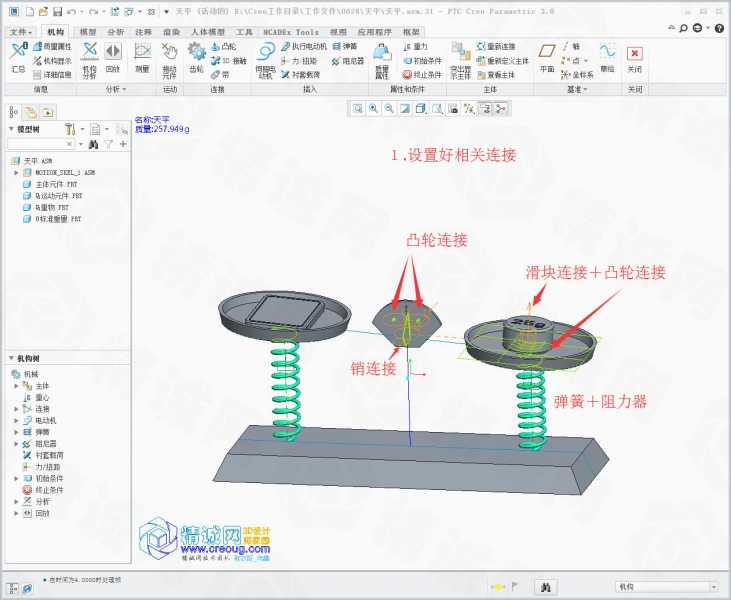Open the large 质量属性 mass properties tool
This screenshot has width=731, height=600.
(382, 61)
